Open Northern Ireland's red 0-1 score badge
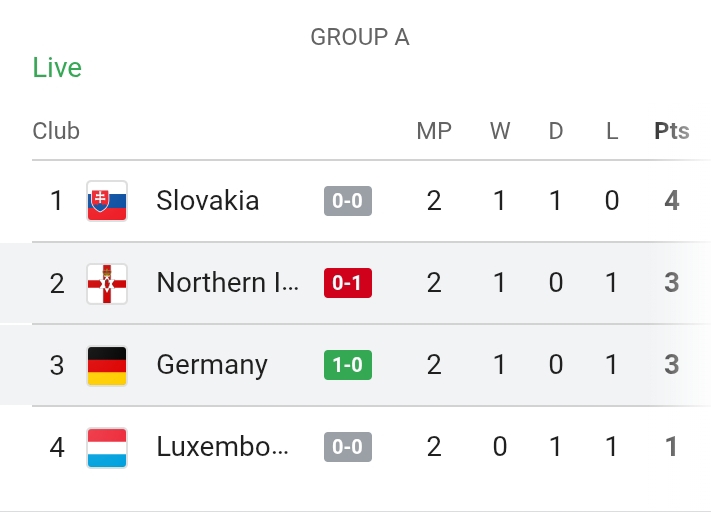Screen dimensions: 711x512 [x=348, y=283]
